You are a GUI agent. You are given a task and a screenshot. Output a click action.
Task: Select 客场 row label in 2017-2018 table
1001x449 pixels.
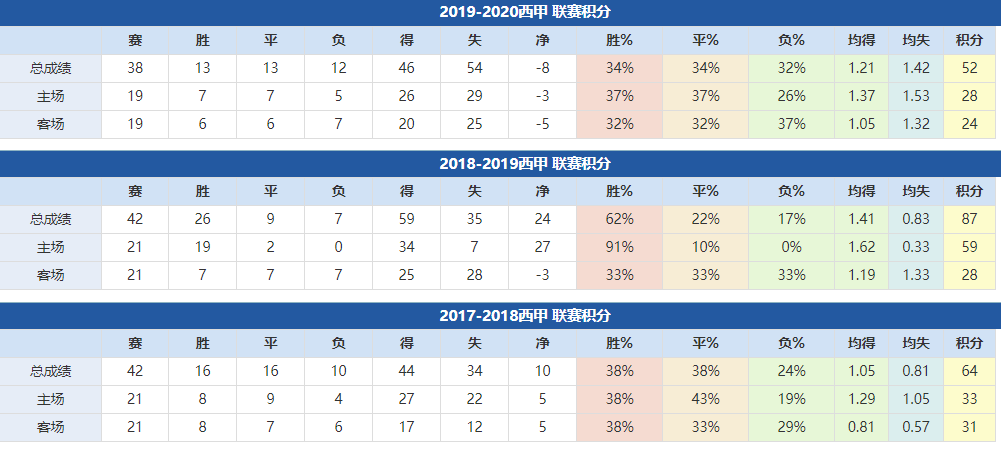click(x=50, y=427)
